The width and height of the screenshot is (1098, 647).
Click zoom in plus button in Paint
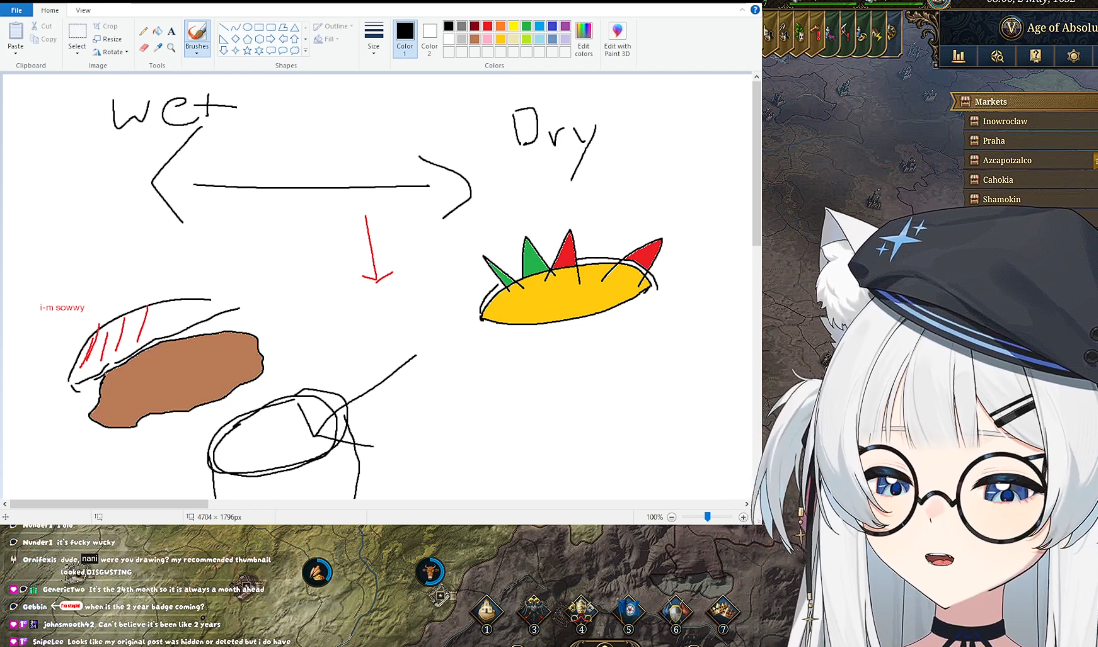(743, 517)
